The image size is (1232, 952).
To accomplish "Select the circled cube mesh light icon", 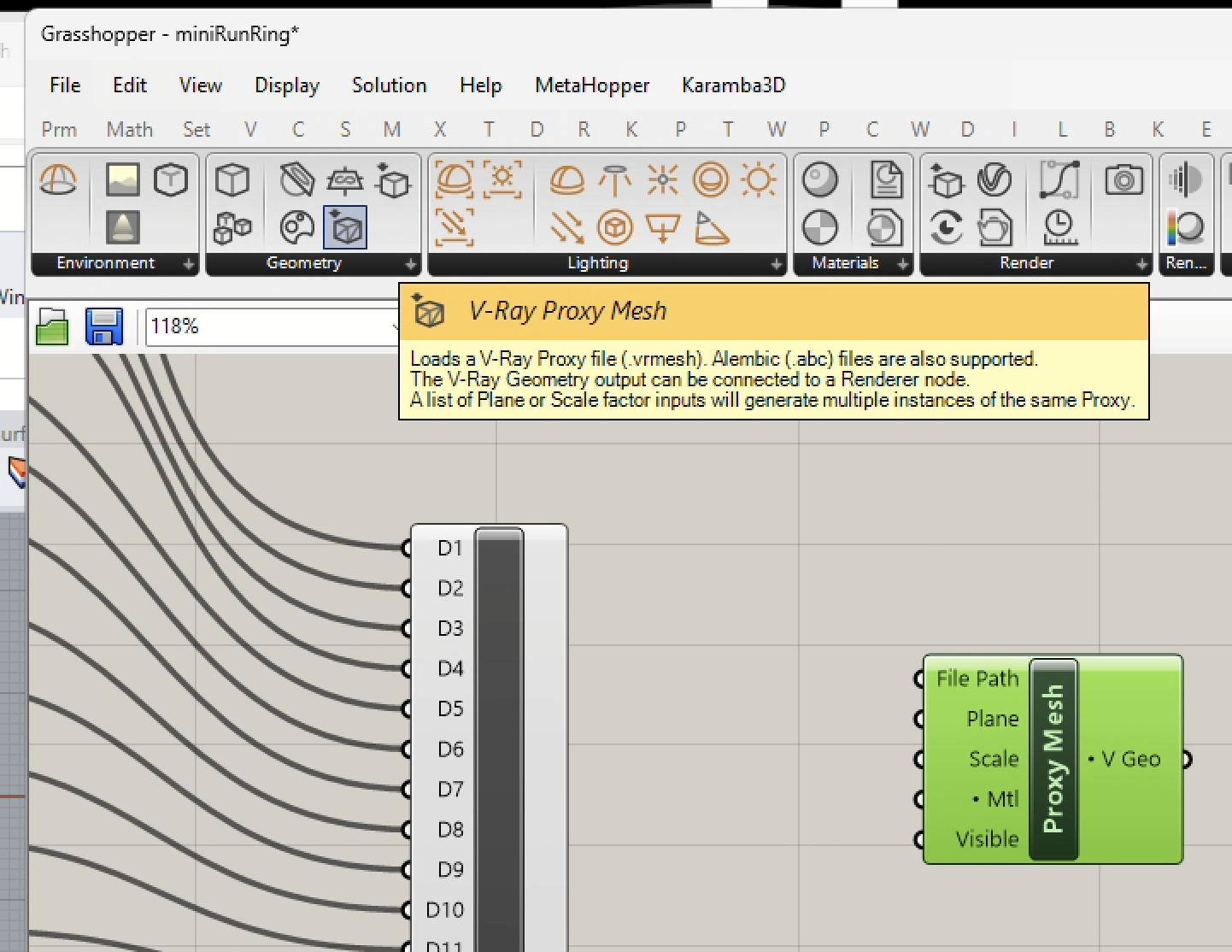I will pyautogui.click(x=615, y=227).
